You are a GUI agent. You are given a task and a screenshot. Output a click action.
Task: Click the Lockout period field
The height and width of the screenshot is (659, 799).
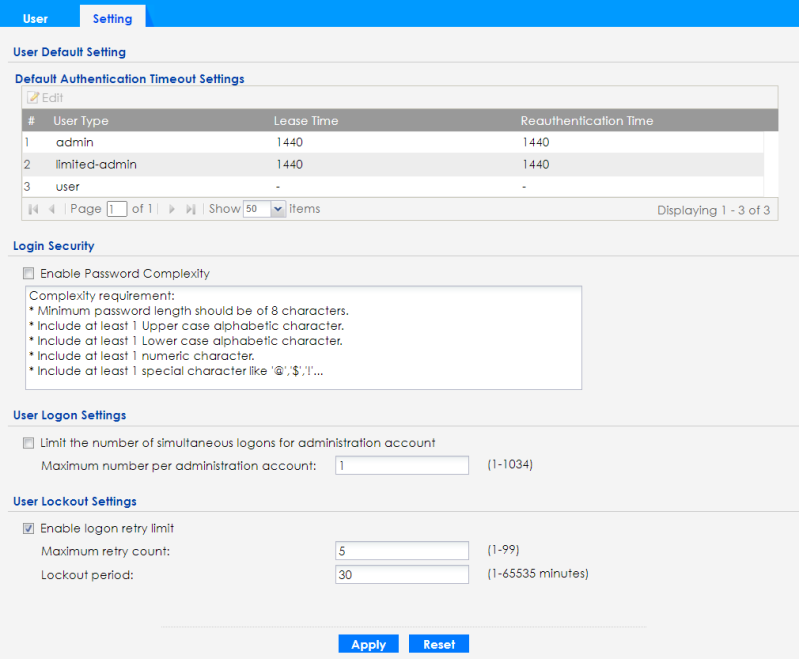coord(402,575)
